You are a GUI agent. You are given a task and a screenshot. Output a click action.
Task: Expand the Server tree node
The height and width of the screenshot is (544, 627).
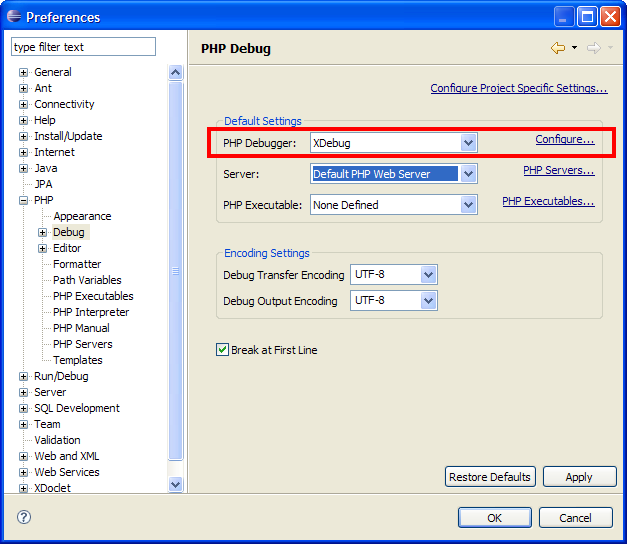click(x=24, y=392)
